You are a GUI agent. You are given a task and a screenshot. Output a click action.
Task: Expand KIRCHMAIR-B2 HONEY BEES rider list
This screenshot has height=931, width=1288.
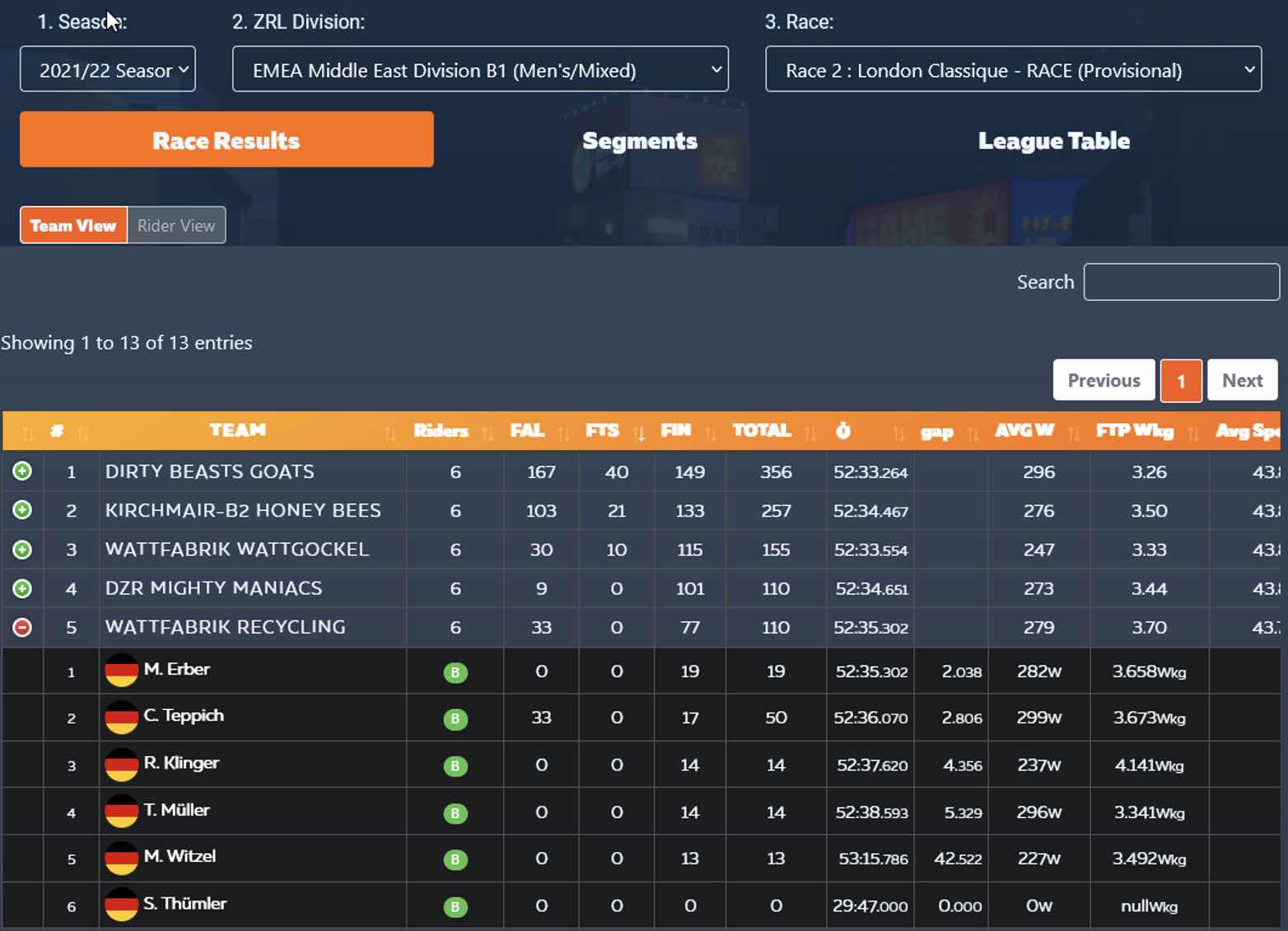tap(22, 510)
